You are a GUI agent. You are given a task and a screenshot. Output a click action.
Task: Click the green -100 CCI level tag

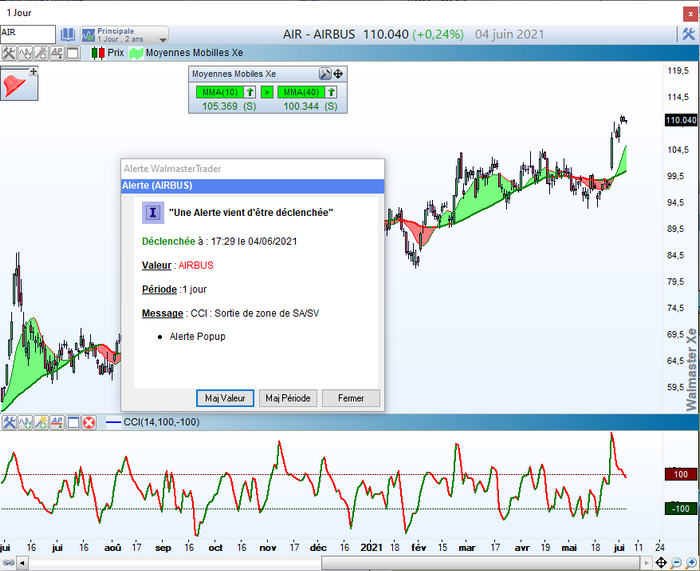coord(680,508)
